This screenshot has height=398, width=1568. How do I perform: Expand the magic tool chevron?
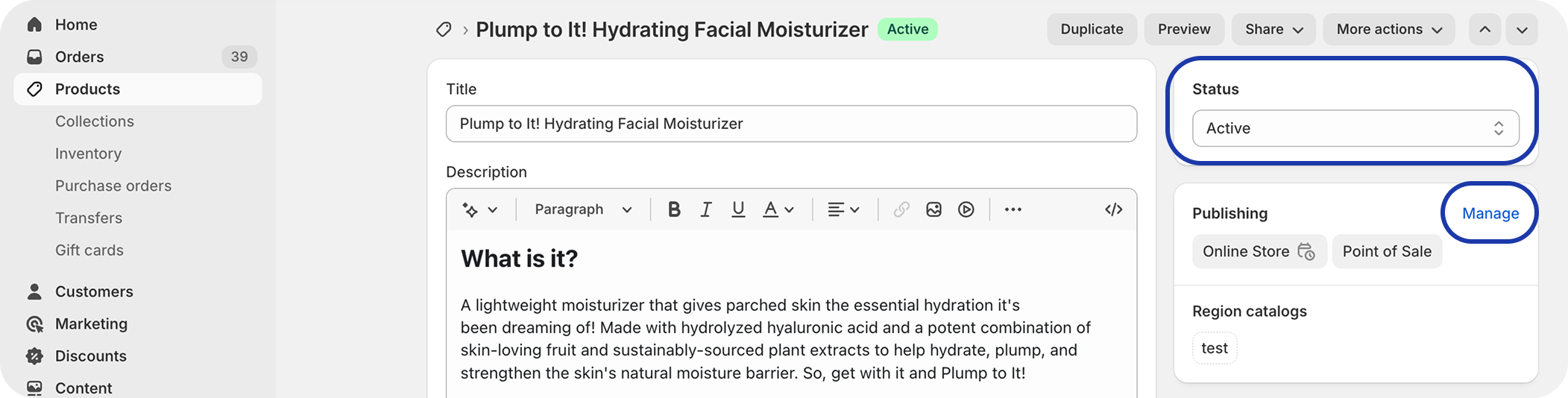(x=493, y=210)
